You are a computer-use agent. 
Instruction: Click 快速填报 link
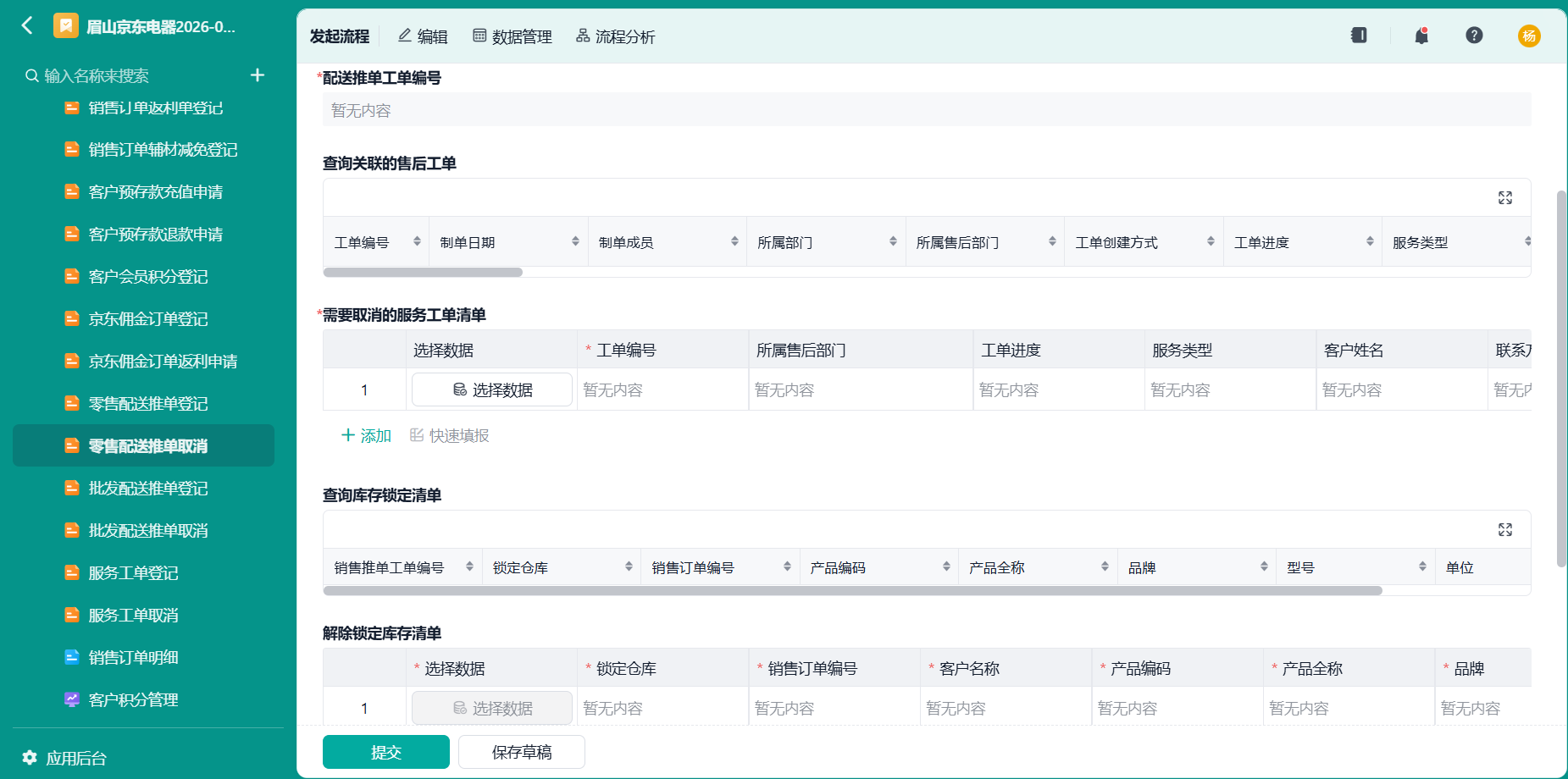click(x=450, y=435)
